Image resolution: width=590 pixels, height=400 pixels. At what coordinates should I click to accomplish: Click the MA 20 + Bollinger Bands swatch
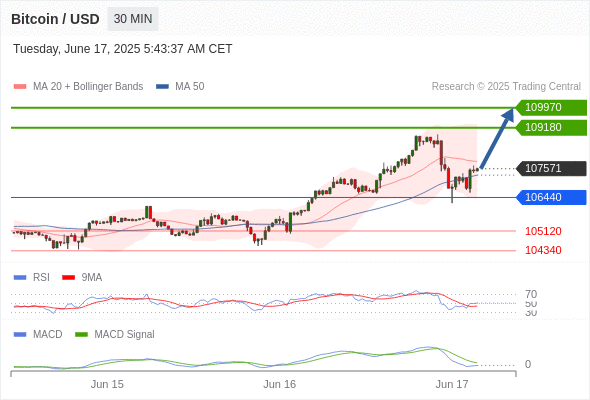[x=20, y=87]
